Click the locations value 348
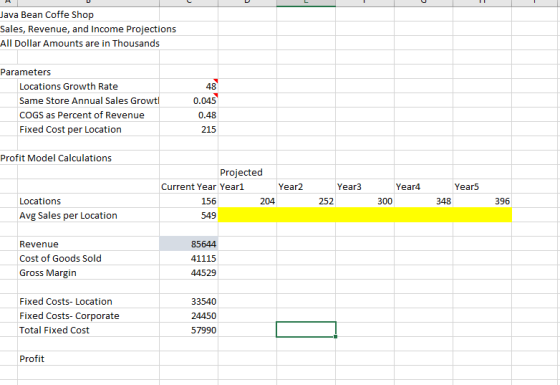 424,201
